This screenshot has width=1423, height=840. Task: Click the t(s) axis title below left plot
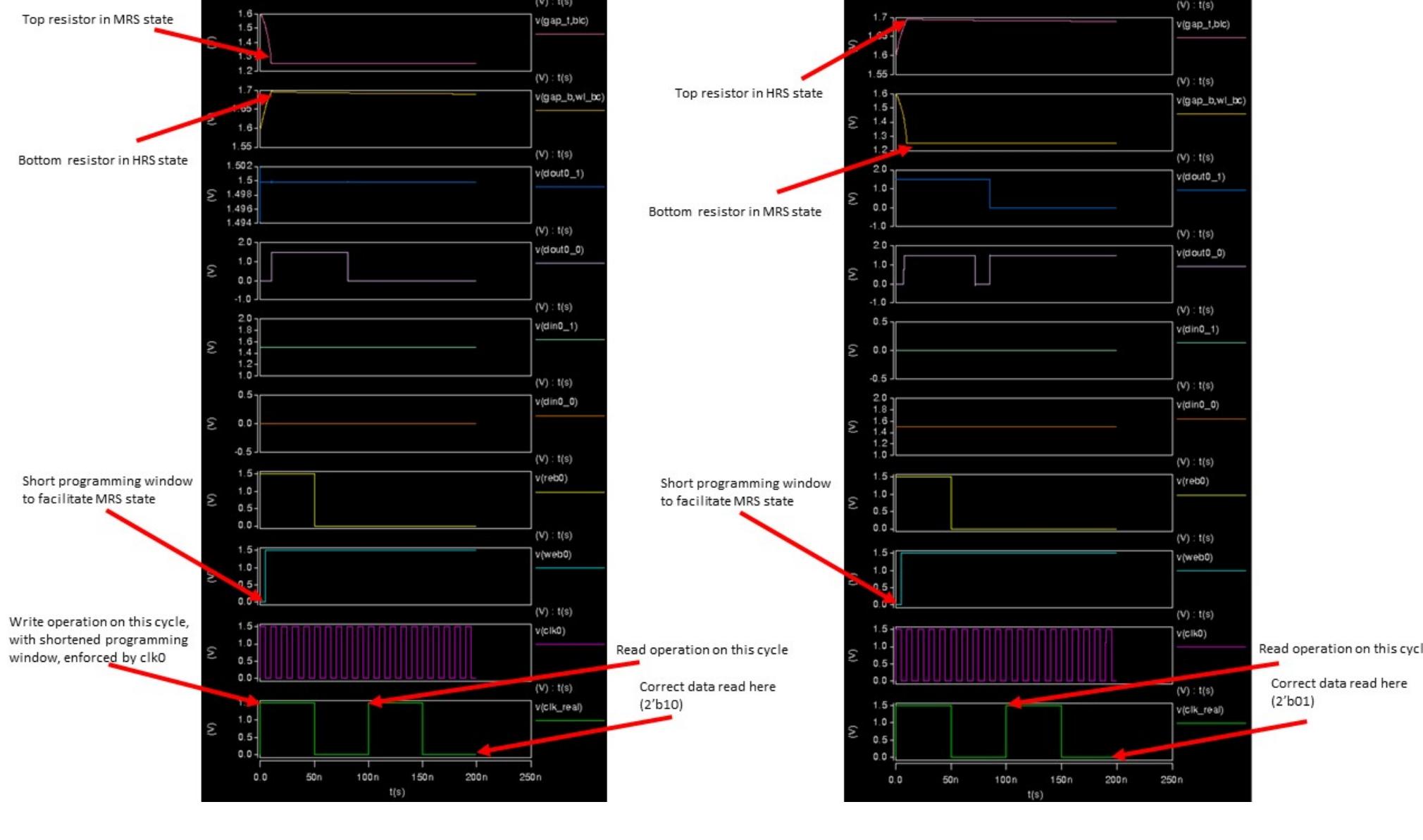tap(397, 792)
